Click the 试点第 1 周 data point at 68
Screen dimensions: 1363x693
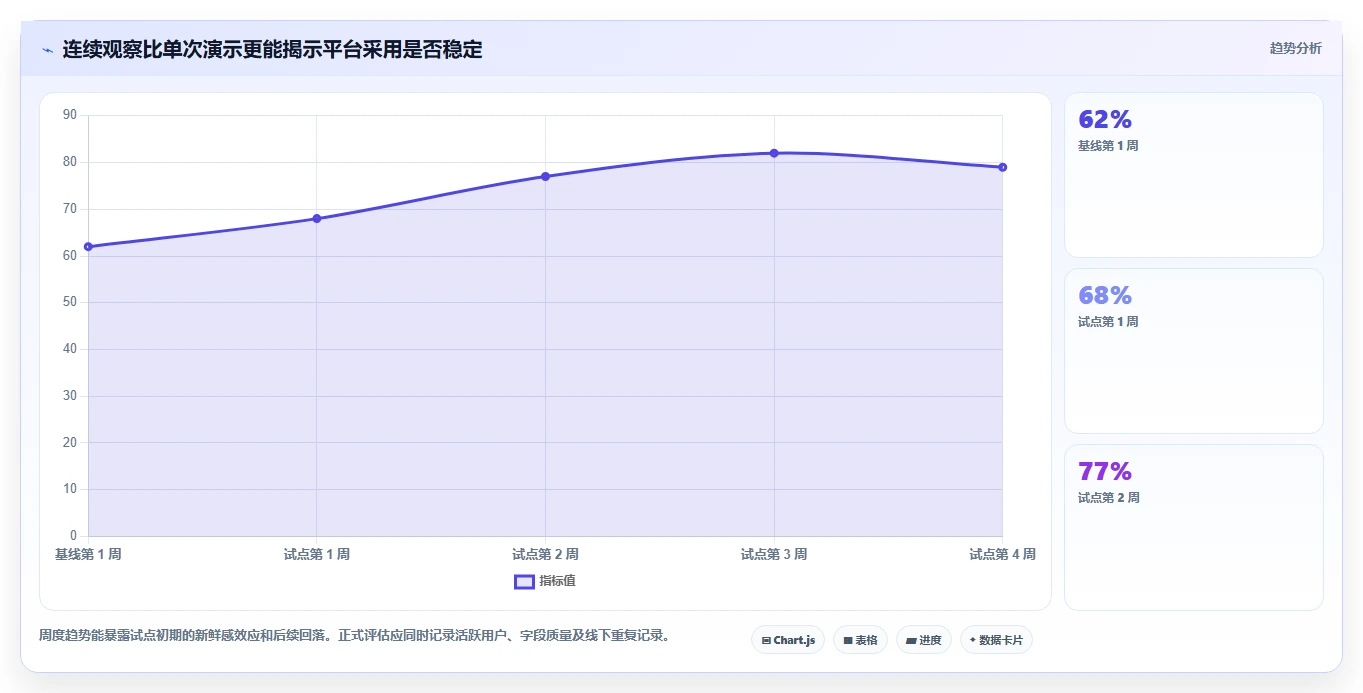click(x=317, y=218)
